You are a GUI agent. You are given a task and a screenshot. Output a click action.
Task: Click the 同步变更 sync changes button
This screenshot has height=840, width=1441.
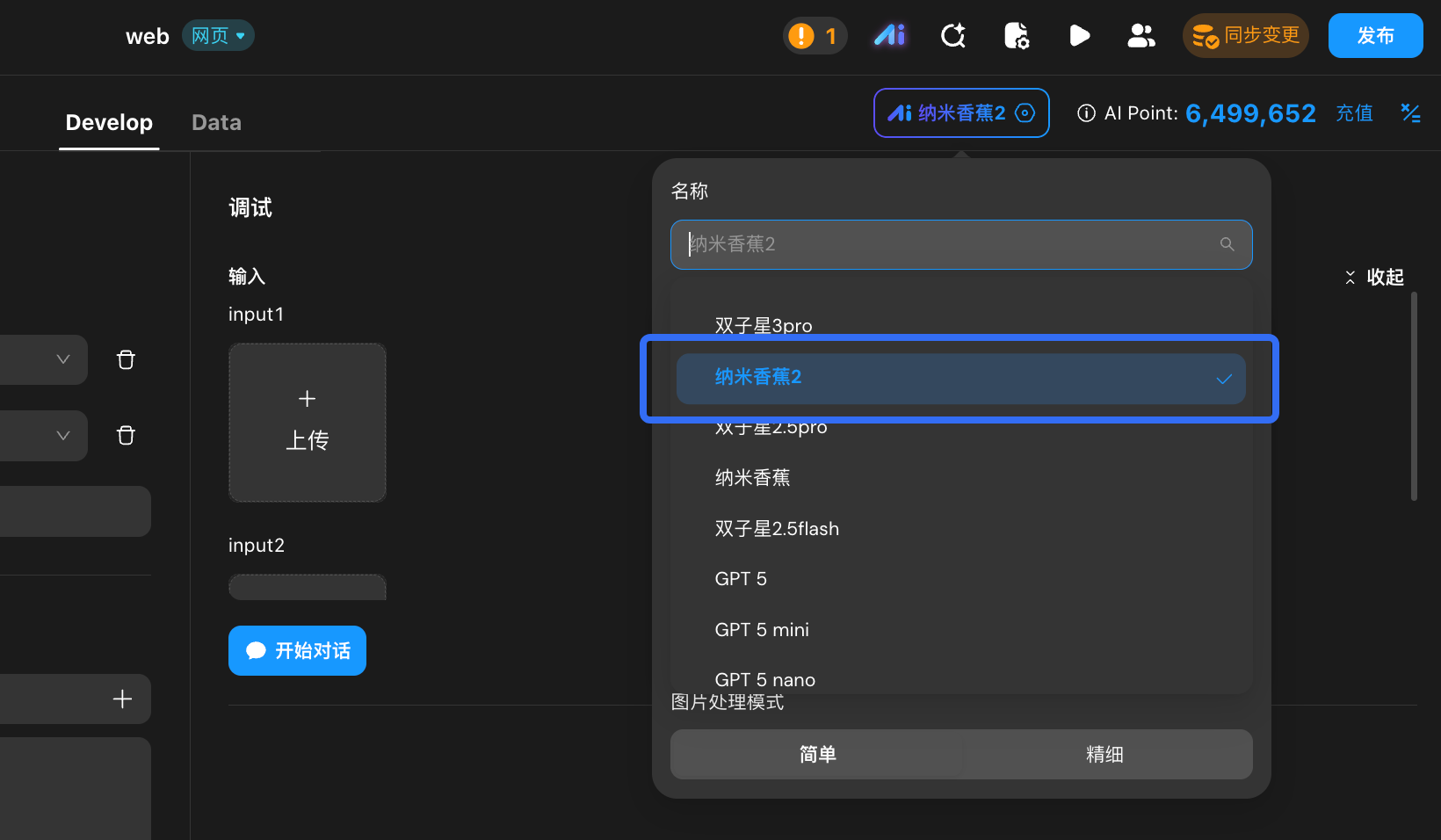pyautogui.click(x=1246, y=36)
